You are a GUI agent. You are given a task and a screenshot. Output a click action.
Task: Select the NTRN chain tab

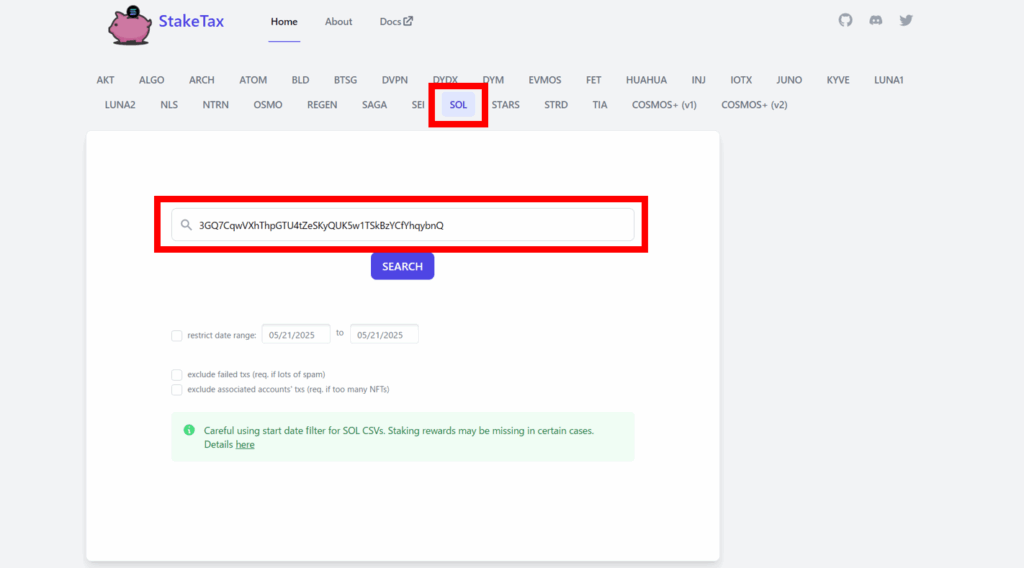[216, 104]
